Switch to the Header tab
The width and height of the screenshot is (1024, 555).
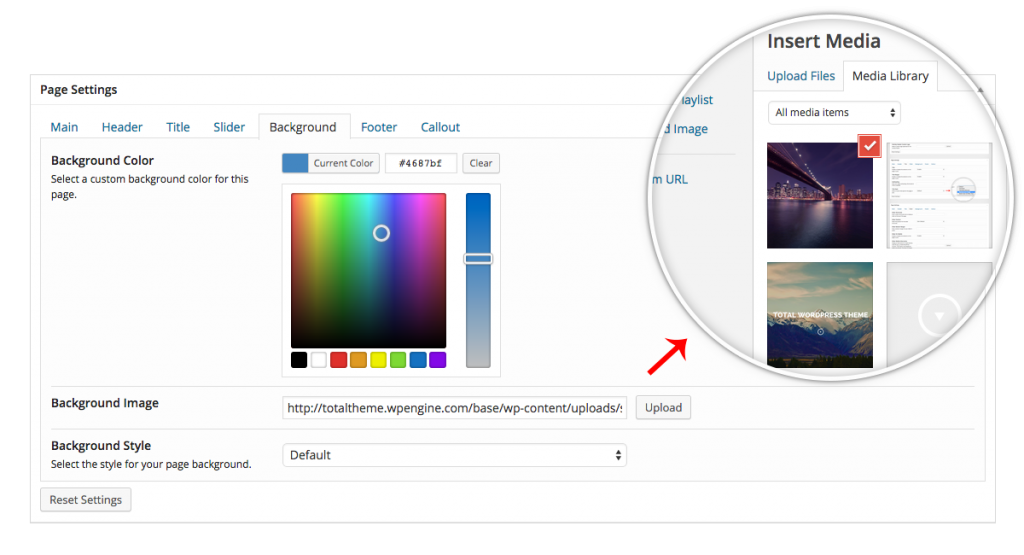122,127
